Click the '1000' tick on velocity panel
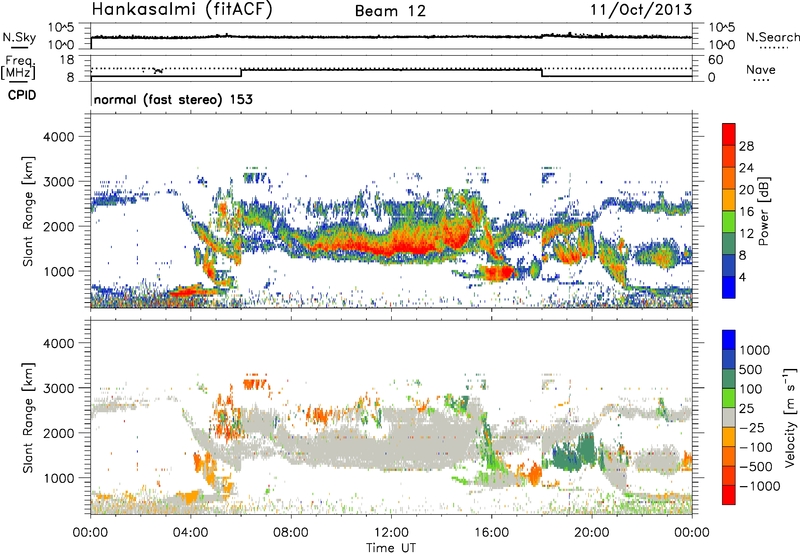This screenshot has height=554, width=800. (x=59, y=478)
